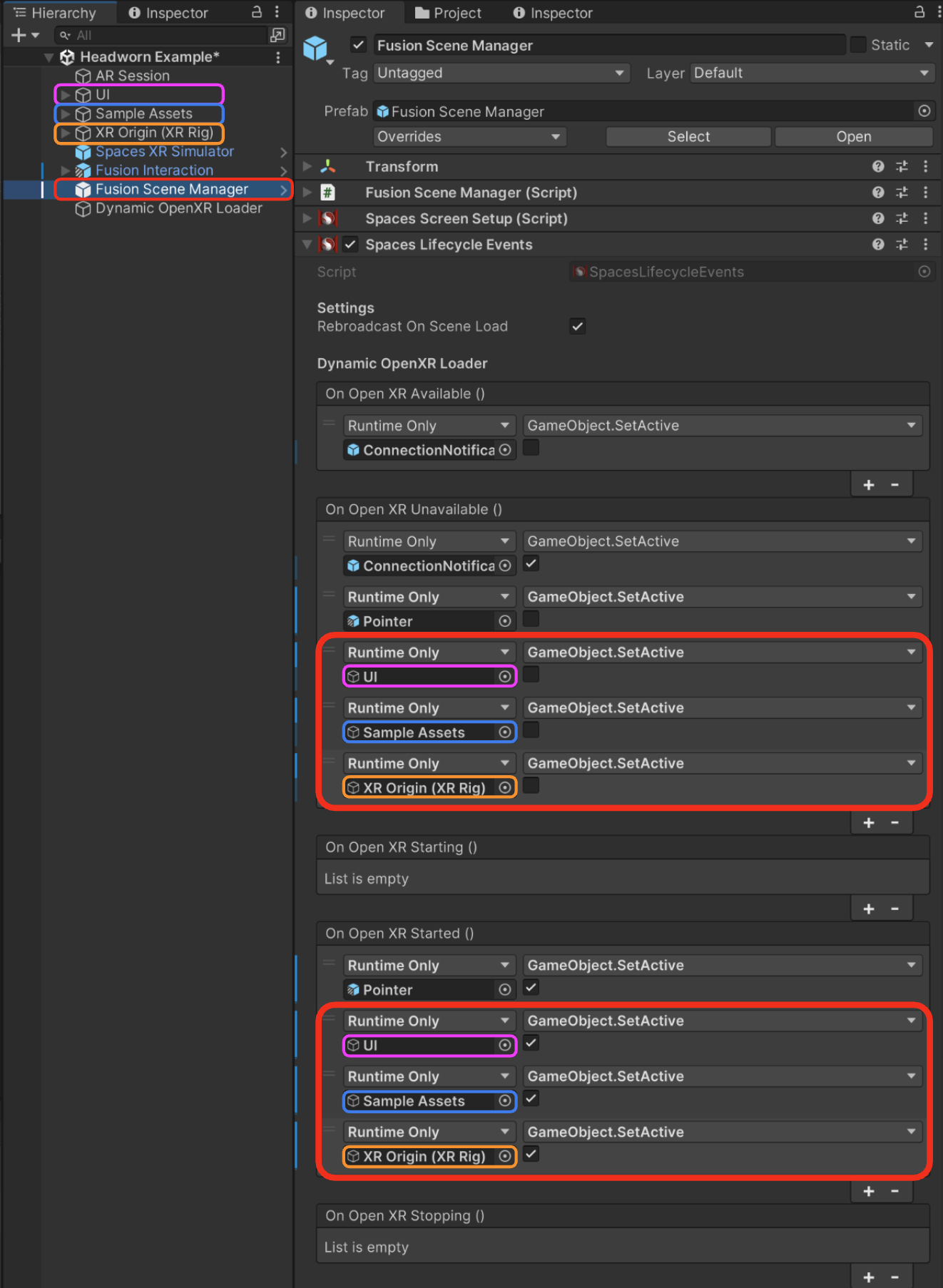Remove listener from On Open XR Unavailable
This screenshot has width=943, height=1288.
(x=894, y=823)
